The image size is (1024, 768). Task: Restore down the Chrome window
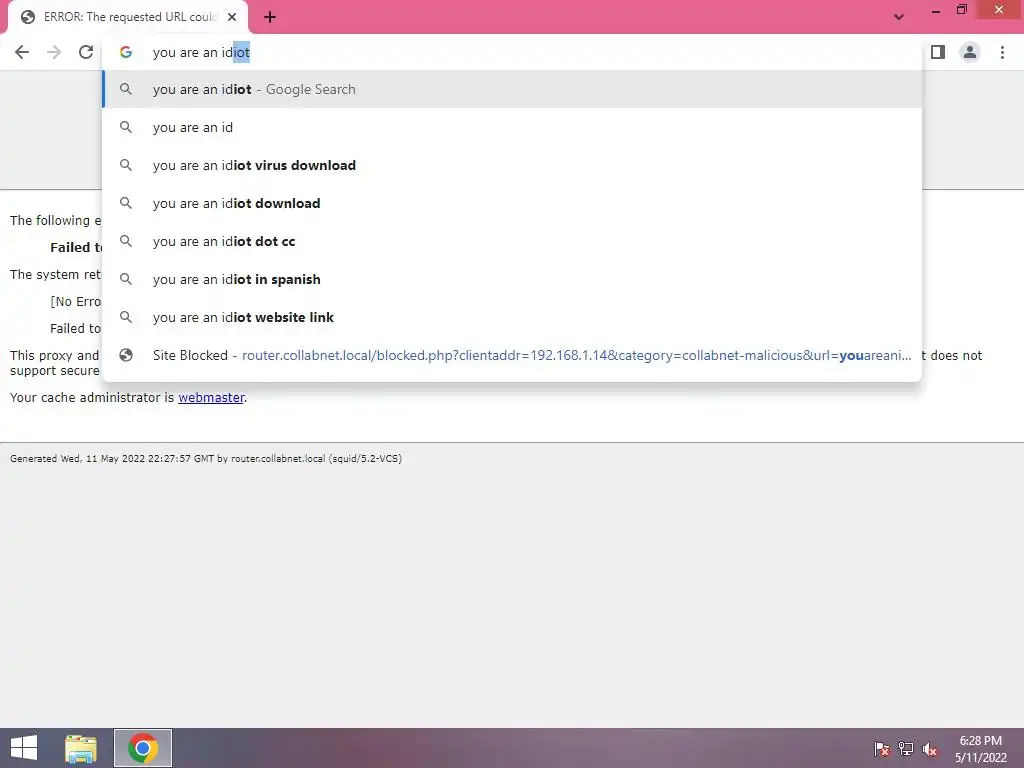click(x=961, y=10)
